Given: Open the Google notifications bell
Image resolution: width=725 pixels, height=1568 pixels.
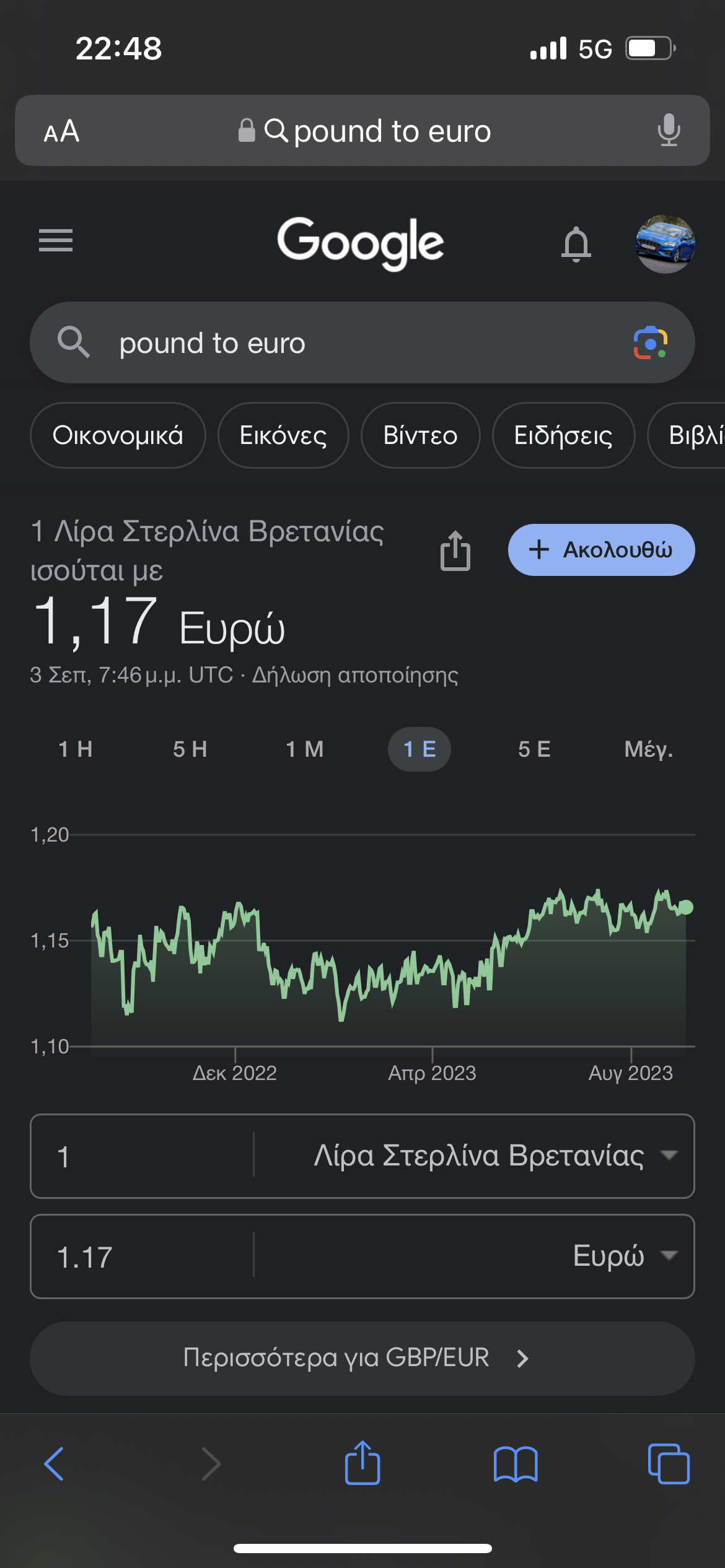Looking at the screenshot, I should tap(576, 244).
